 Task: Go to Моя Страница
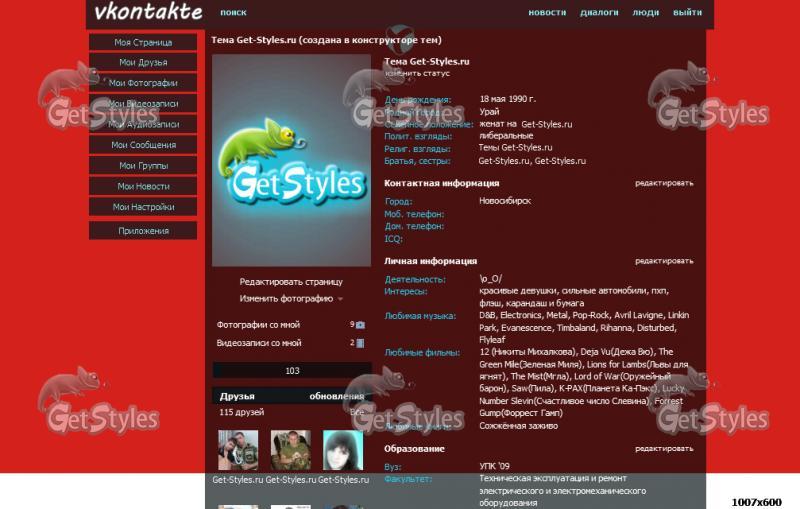tap(143, 42)
